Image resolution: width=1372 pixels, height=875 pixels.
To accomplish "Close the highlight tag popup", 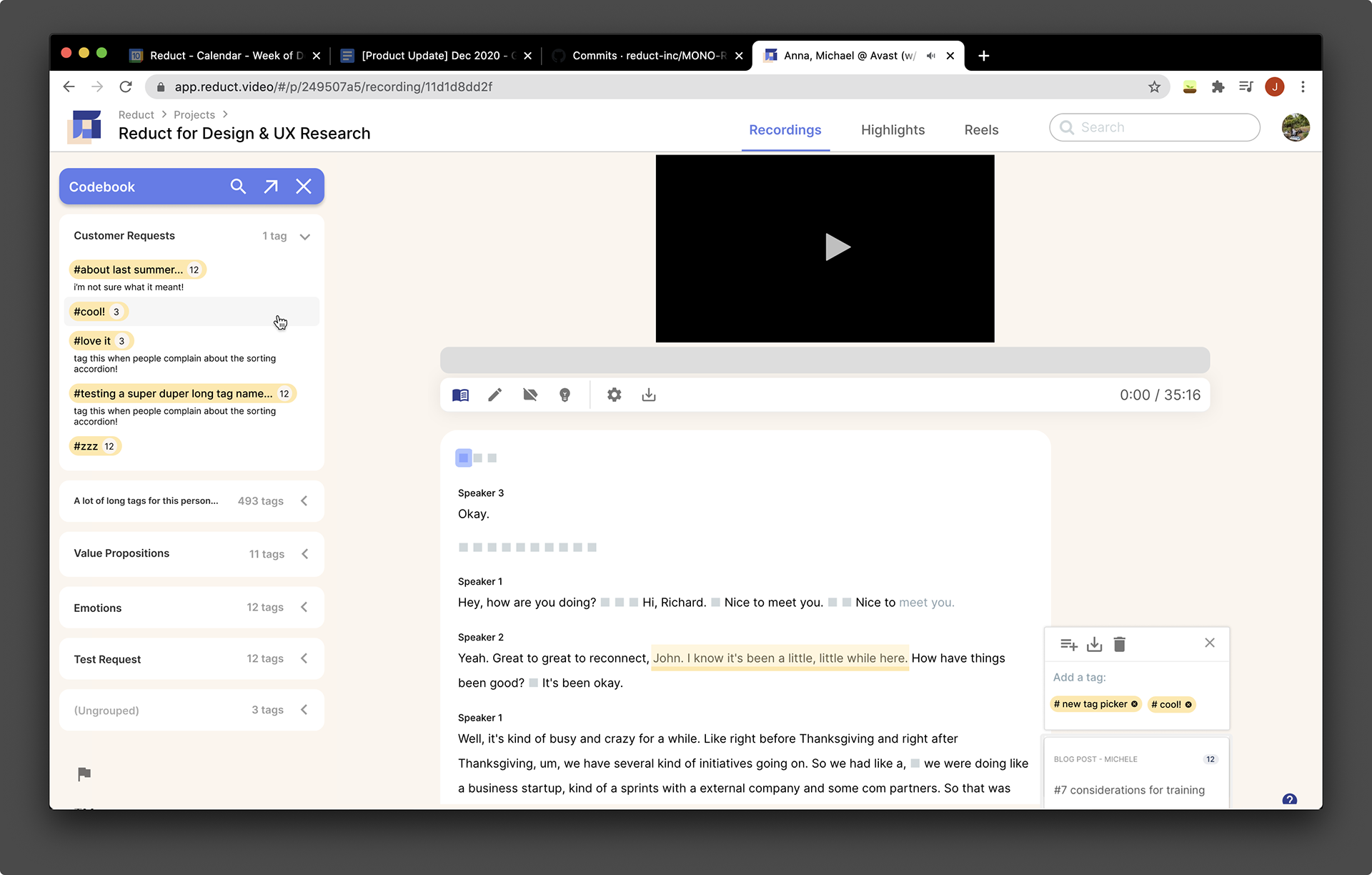I will point(1210,643).
